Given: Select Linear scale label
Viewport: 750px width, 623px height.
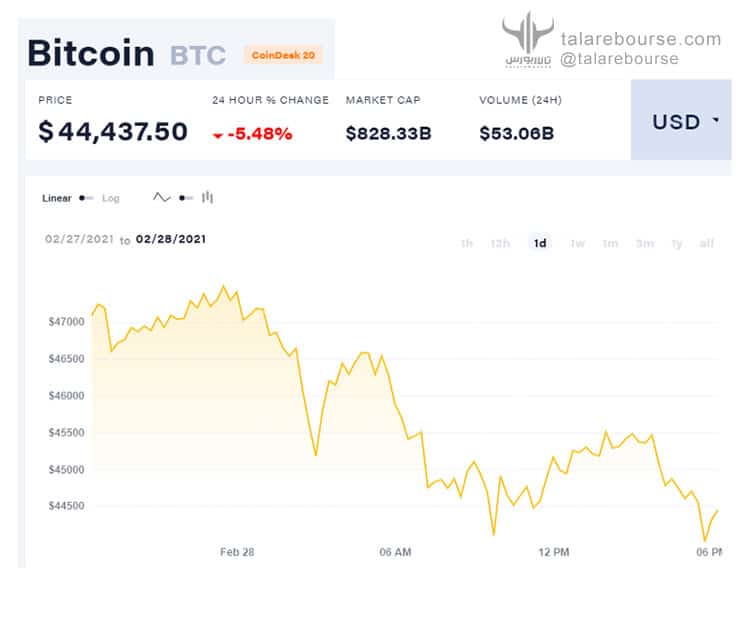Looking at the screenshot, I should [56, 198].
